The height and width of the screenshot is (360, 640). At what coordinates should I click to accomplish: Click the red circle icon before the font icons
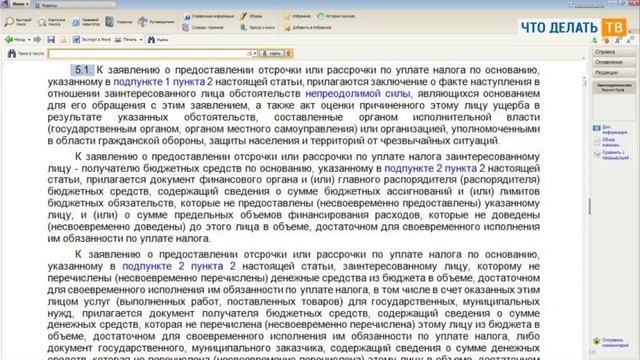coord(607,40)
